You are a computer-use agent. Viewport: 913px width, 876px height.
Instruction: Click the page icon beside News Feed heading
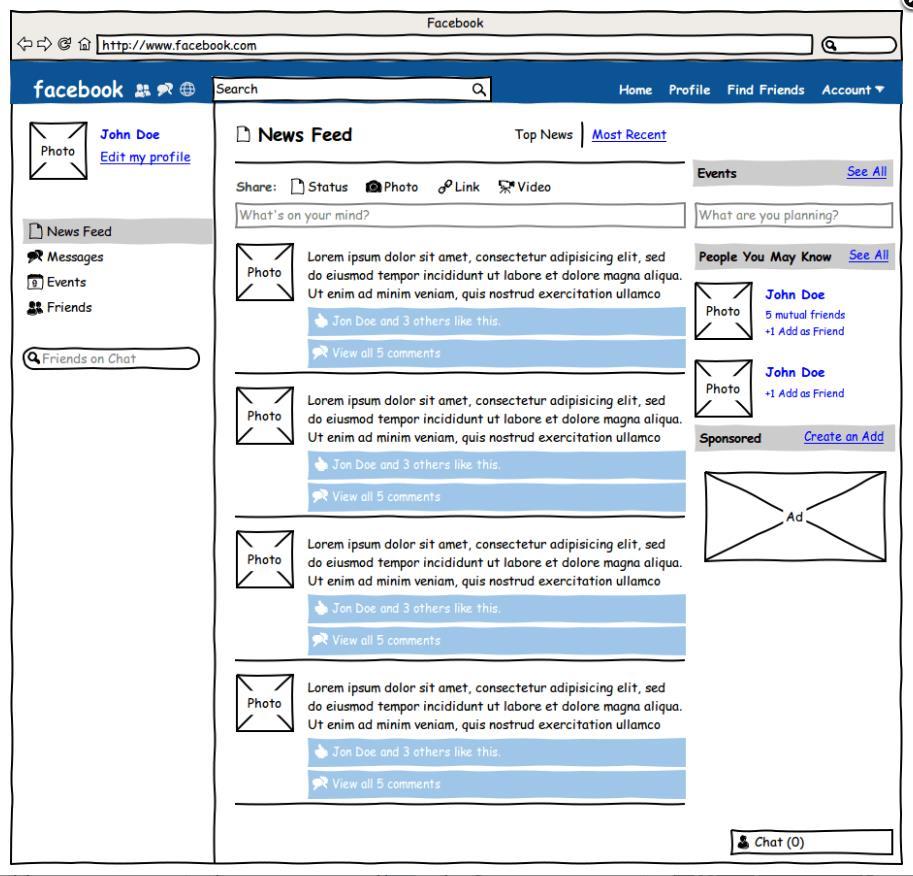(x=243, y=134)
